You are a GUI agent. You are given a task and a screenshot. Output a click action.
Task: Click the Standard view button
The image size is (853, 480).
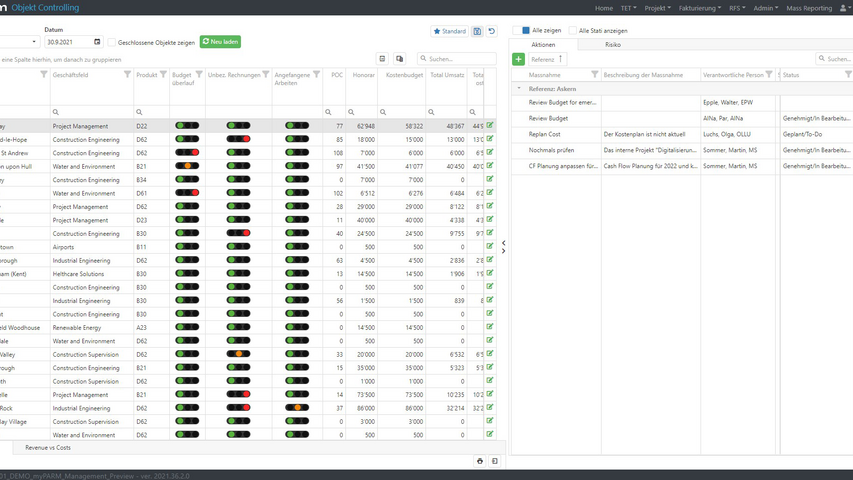450,31
